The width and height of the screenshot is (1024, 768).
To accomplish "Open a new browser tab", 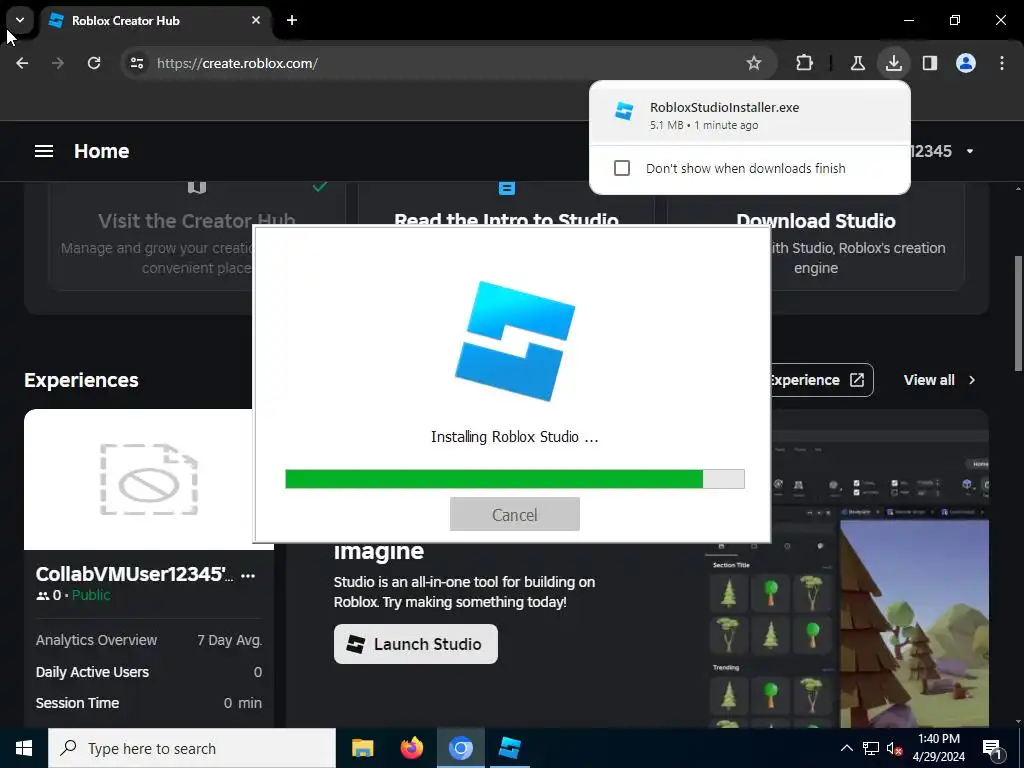I will [x=292, y=20].
